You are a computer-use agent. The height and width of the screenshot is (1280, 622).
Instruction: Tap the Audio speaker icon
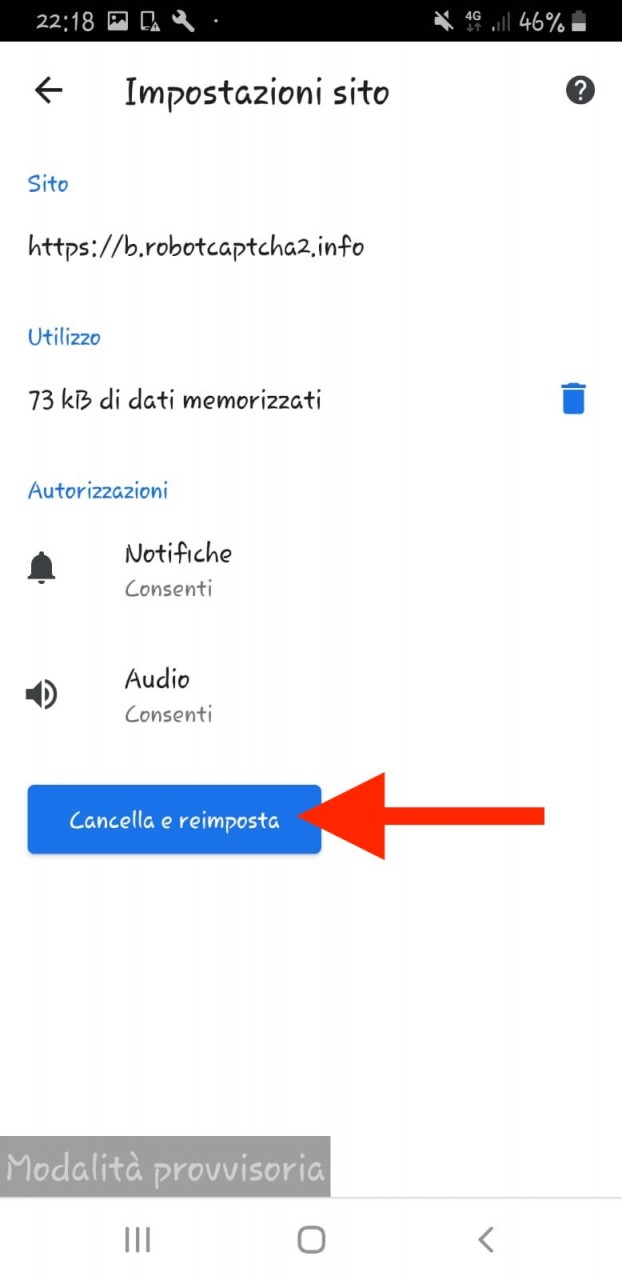click(x=42, y=695)
